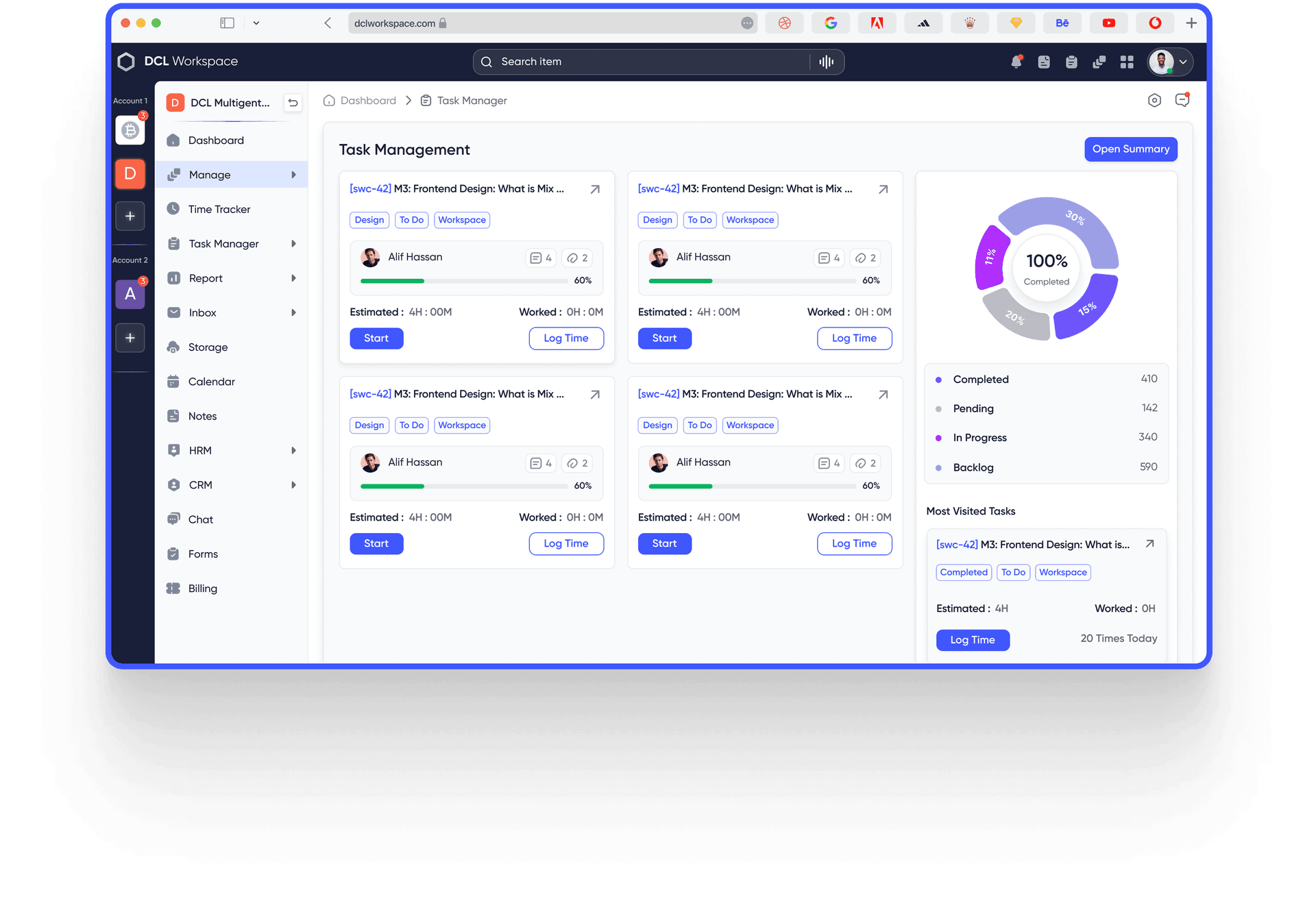Screen dimensions: 1316x903
Task: Click the Pending legend row
Action: [1046, 408]
